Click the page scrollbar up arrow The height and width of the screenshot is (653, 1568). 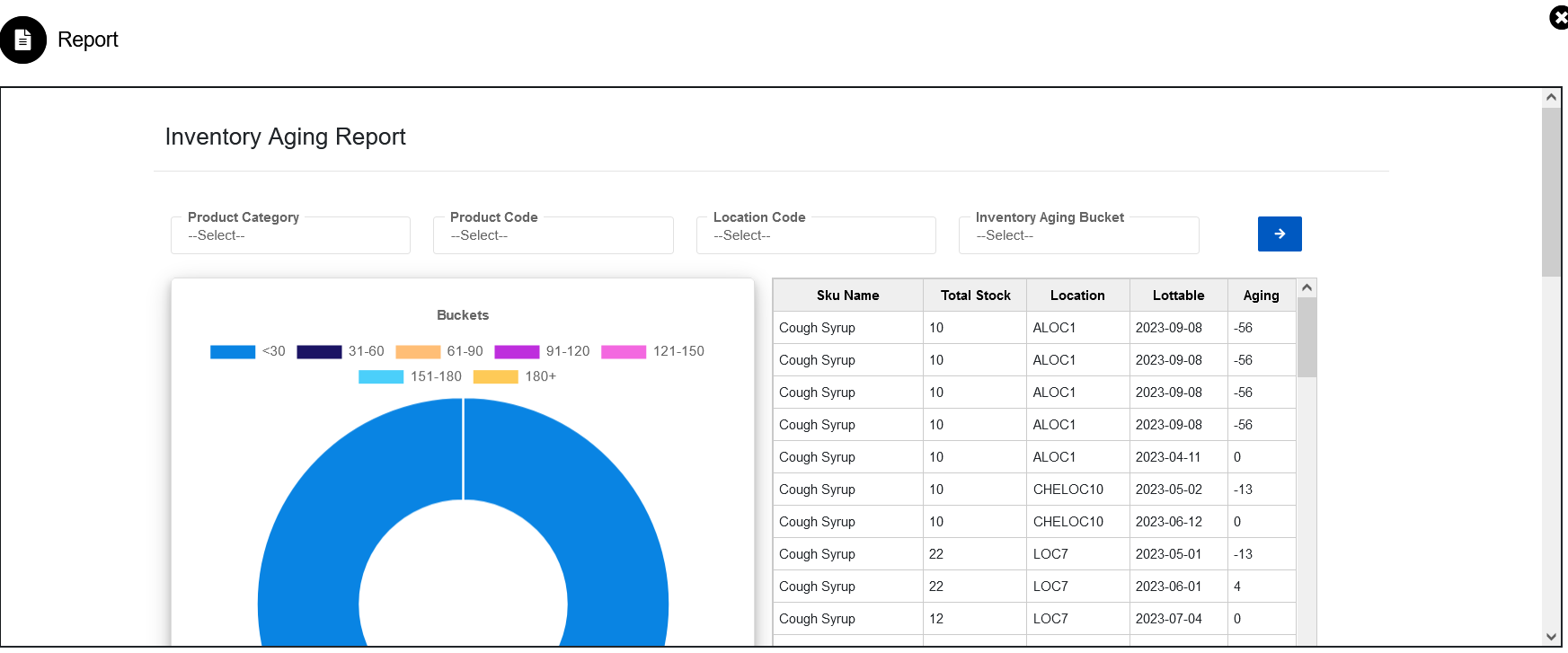tap(1551, 97)
